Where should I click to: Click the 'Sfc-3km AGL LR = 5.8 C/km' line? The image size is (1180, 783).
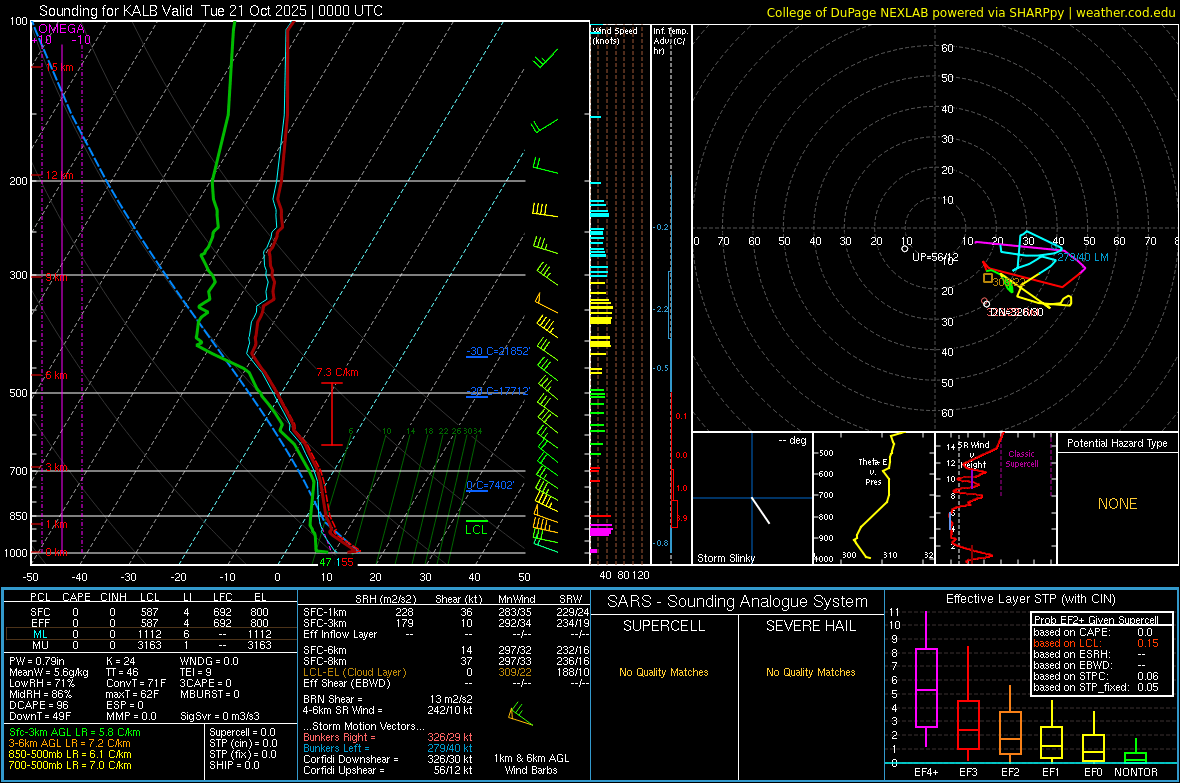(75, 732)
